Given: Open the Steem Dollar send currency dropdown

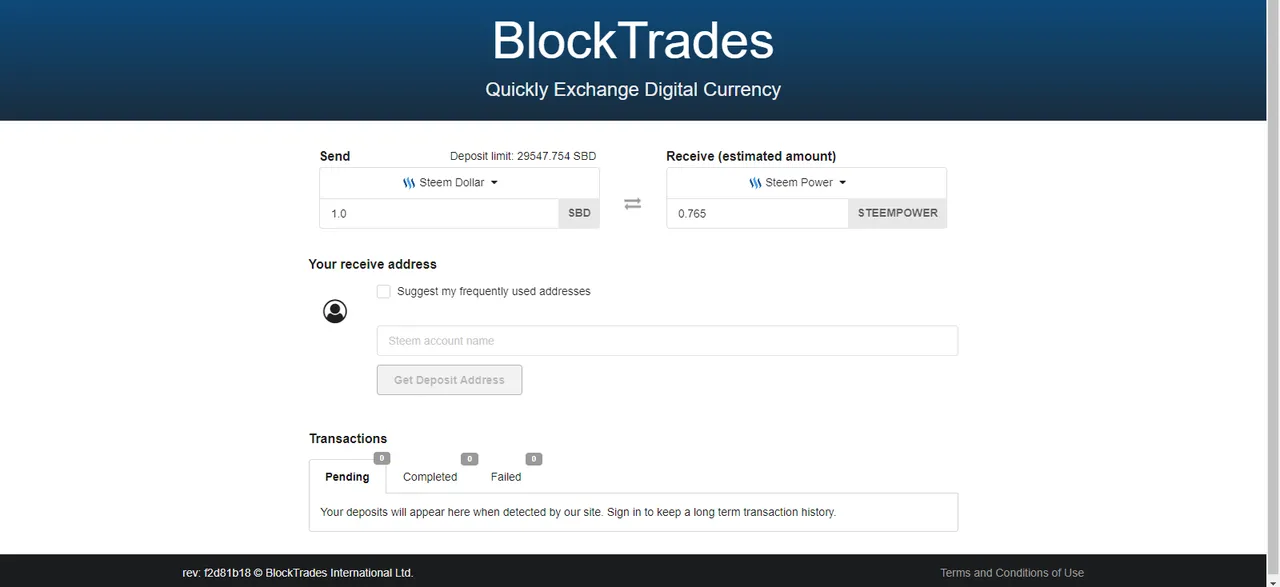Looking at the screenshot, I should point(459,183).
